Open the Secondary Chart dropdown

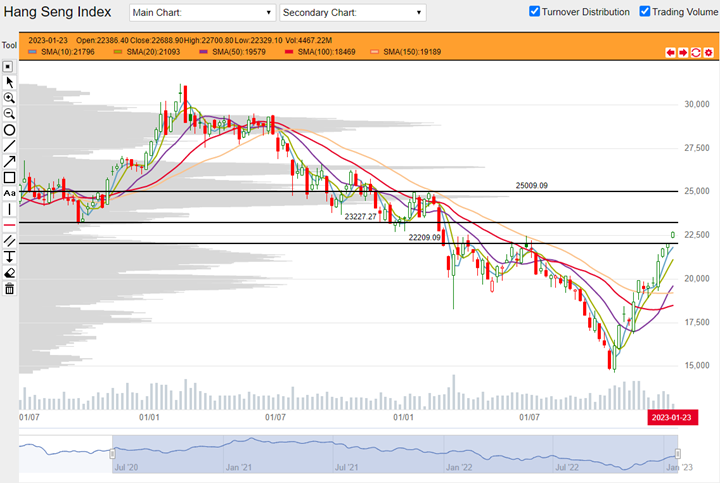pyautogui.click(x=353, y=12)
